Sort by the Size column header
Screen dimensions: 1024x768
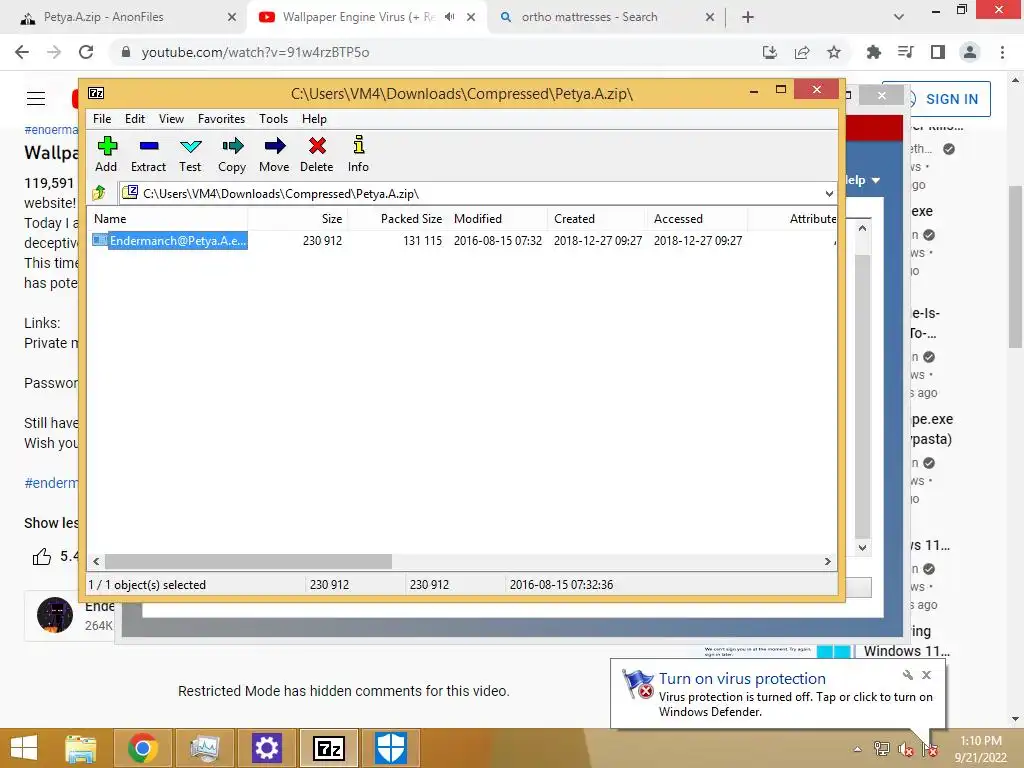[298, 219]
